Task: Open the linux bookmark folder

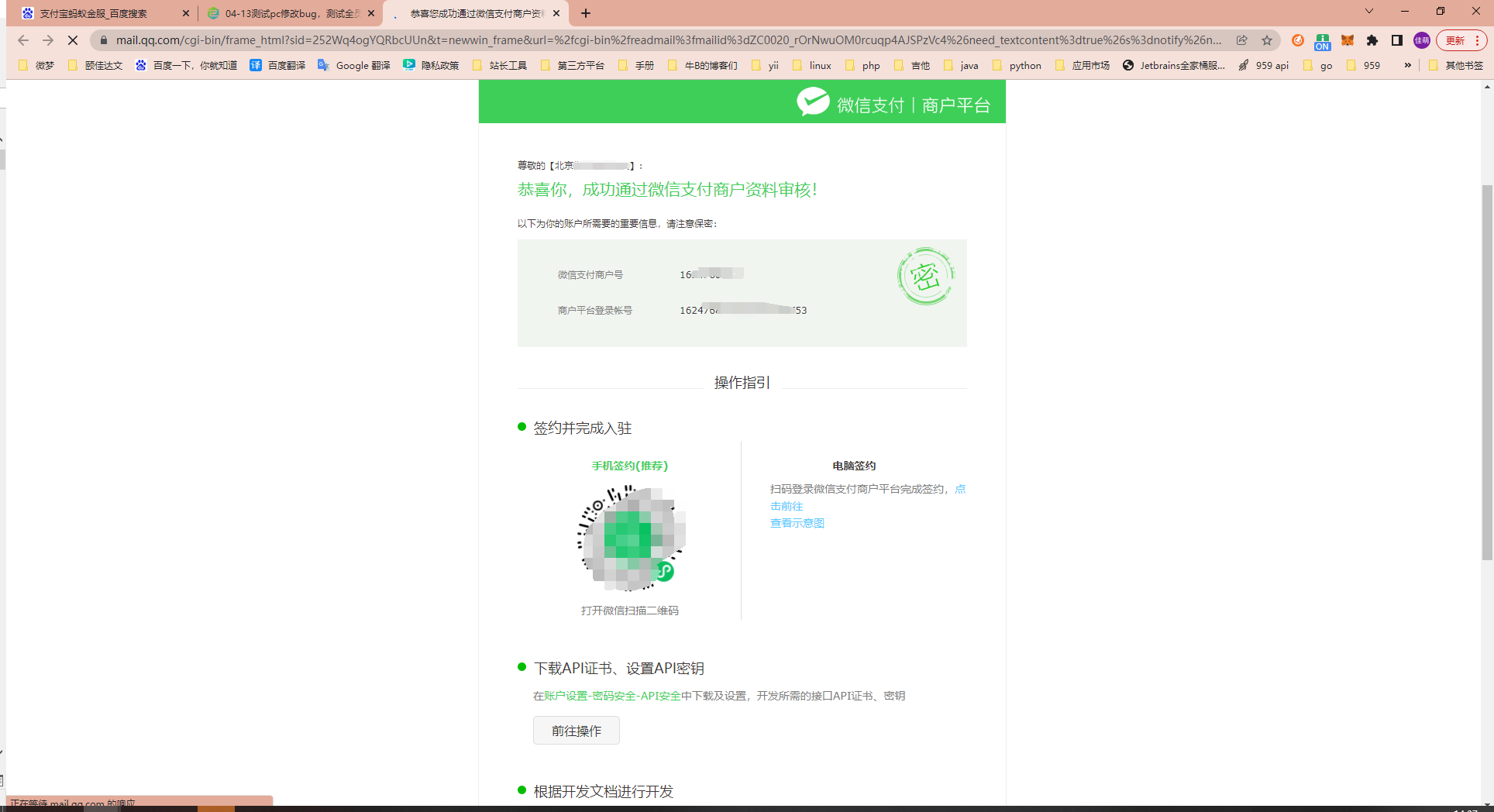Action: tap(812, 65)
